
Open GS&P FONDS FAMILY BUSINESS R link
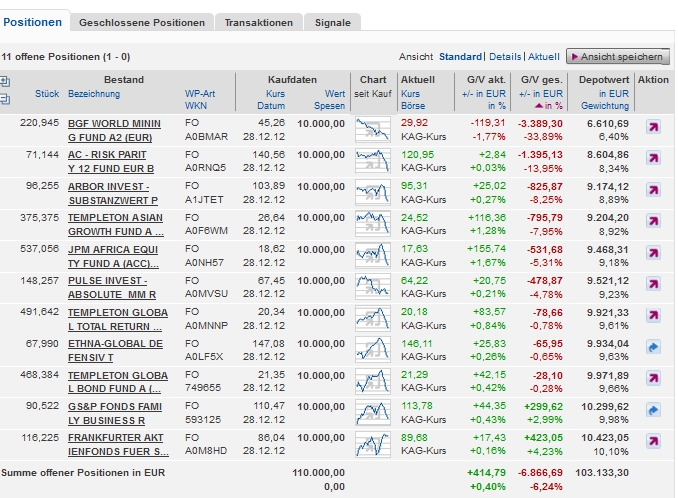(x=115, y=414)
